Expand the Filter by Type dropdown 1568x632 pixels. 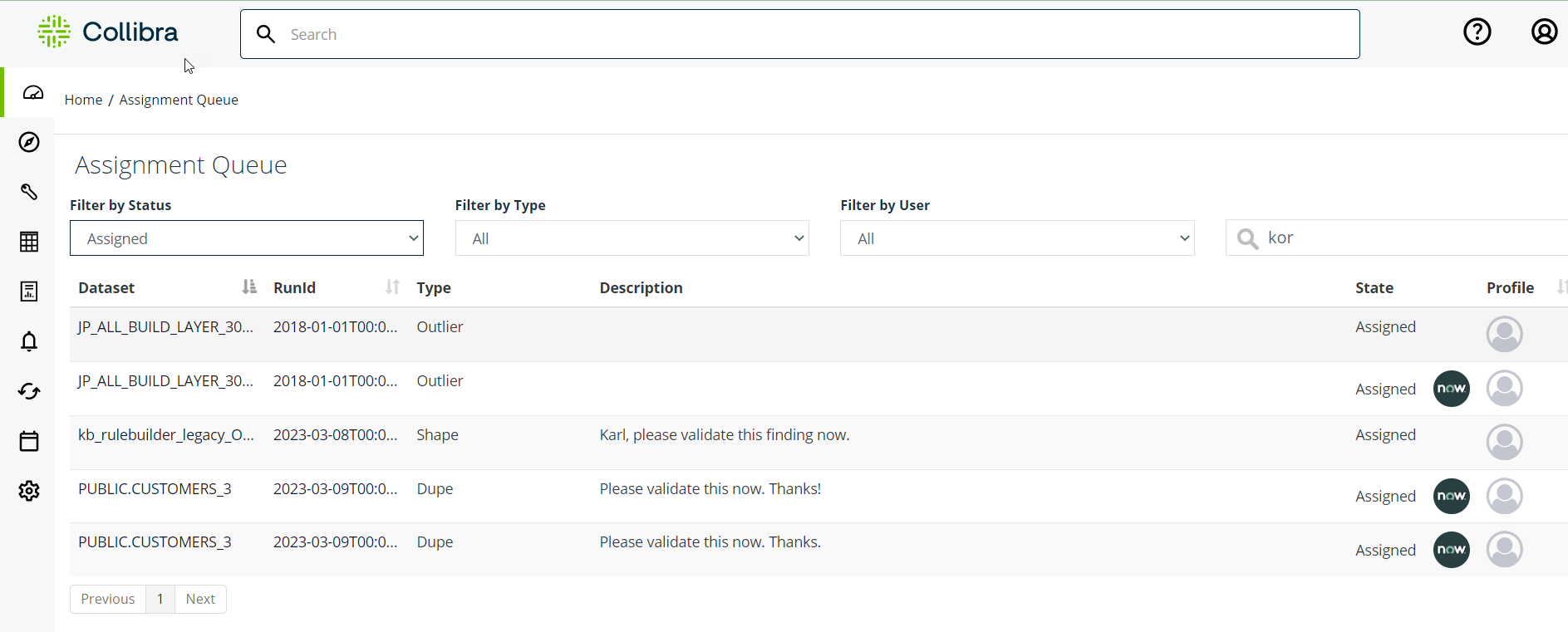tap(632, 238)
